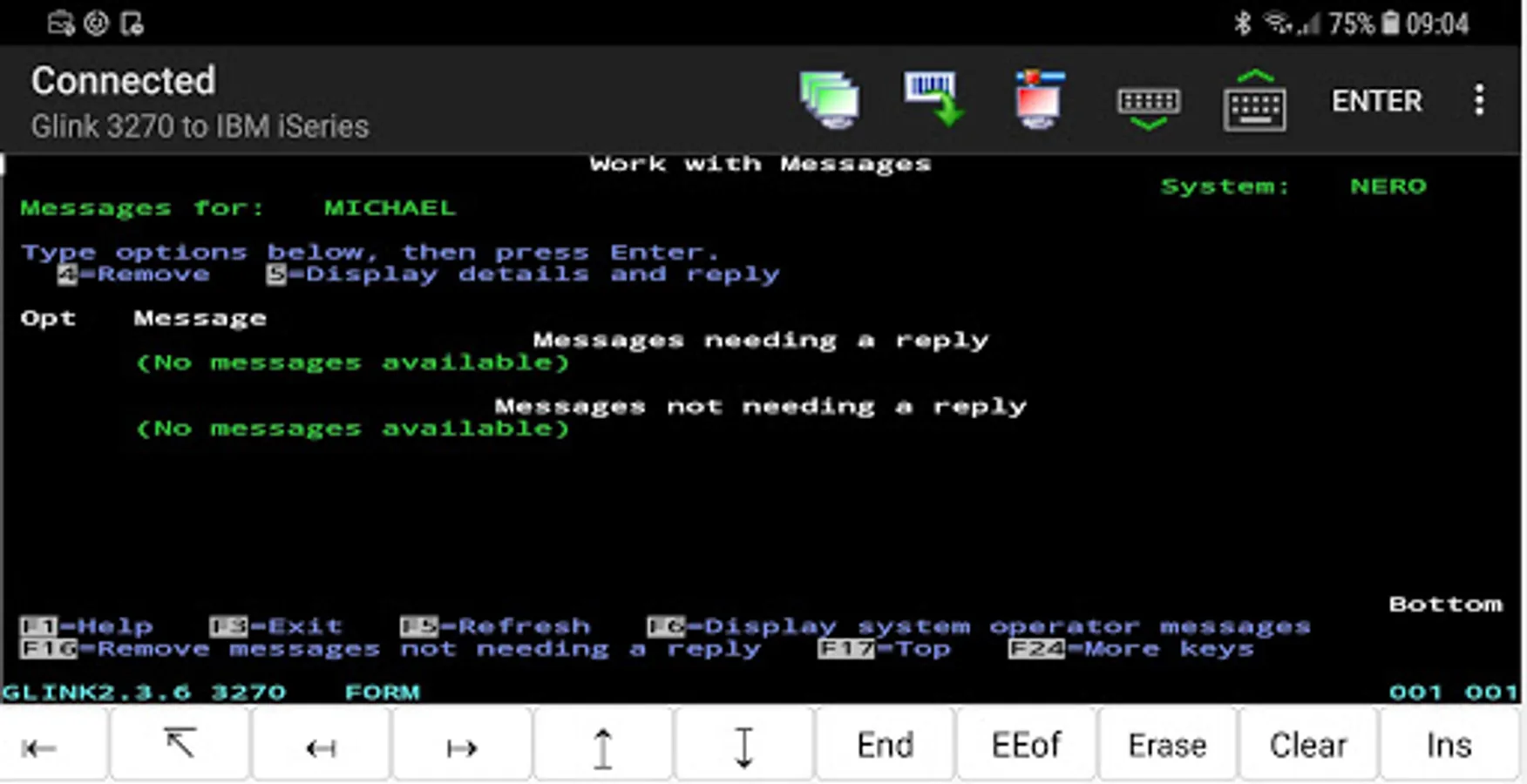
Task: Tap the ENTER button in the toolbar
Action: pyautogui.click(x=1376, y=101)
